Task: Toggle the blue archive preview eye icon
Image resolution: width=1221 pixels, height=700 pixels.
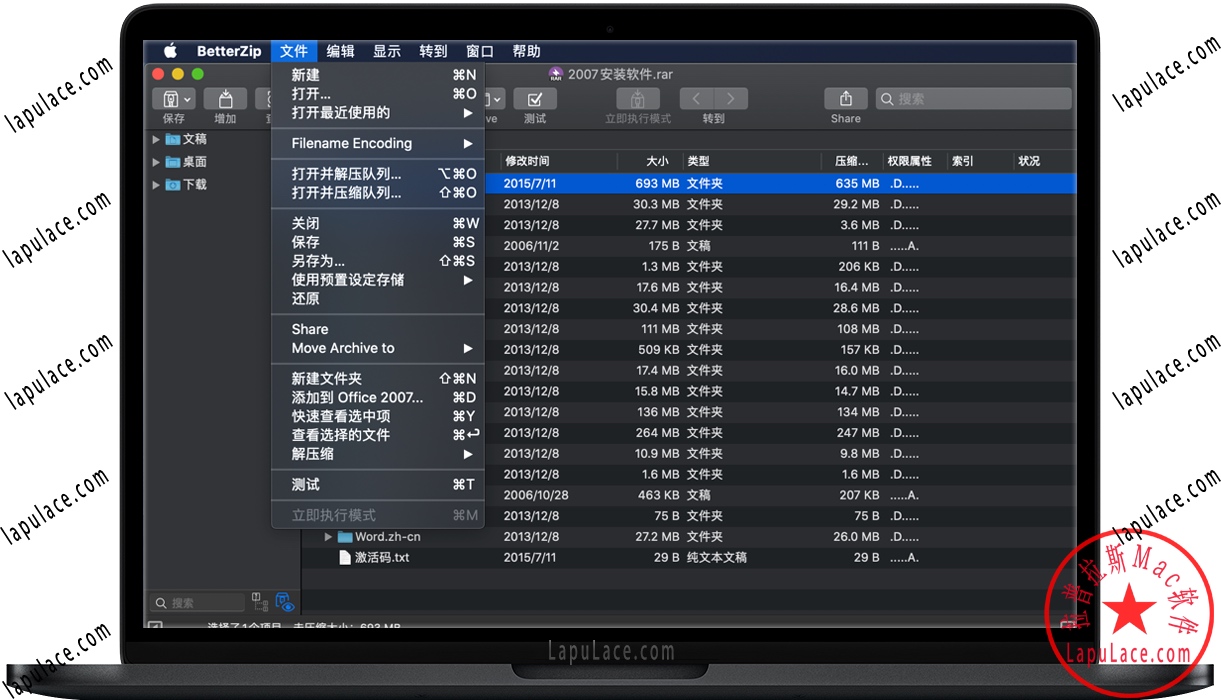Action: click(285, 601)
